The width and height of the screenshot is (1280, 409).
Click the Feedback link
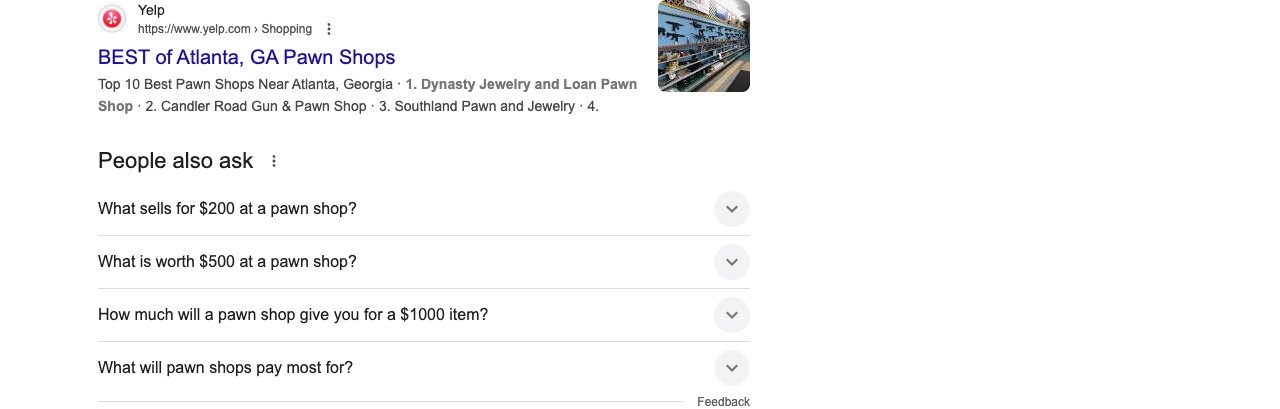tap(723, 402)
